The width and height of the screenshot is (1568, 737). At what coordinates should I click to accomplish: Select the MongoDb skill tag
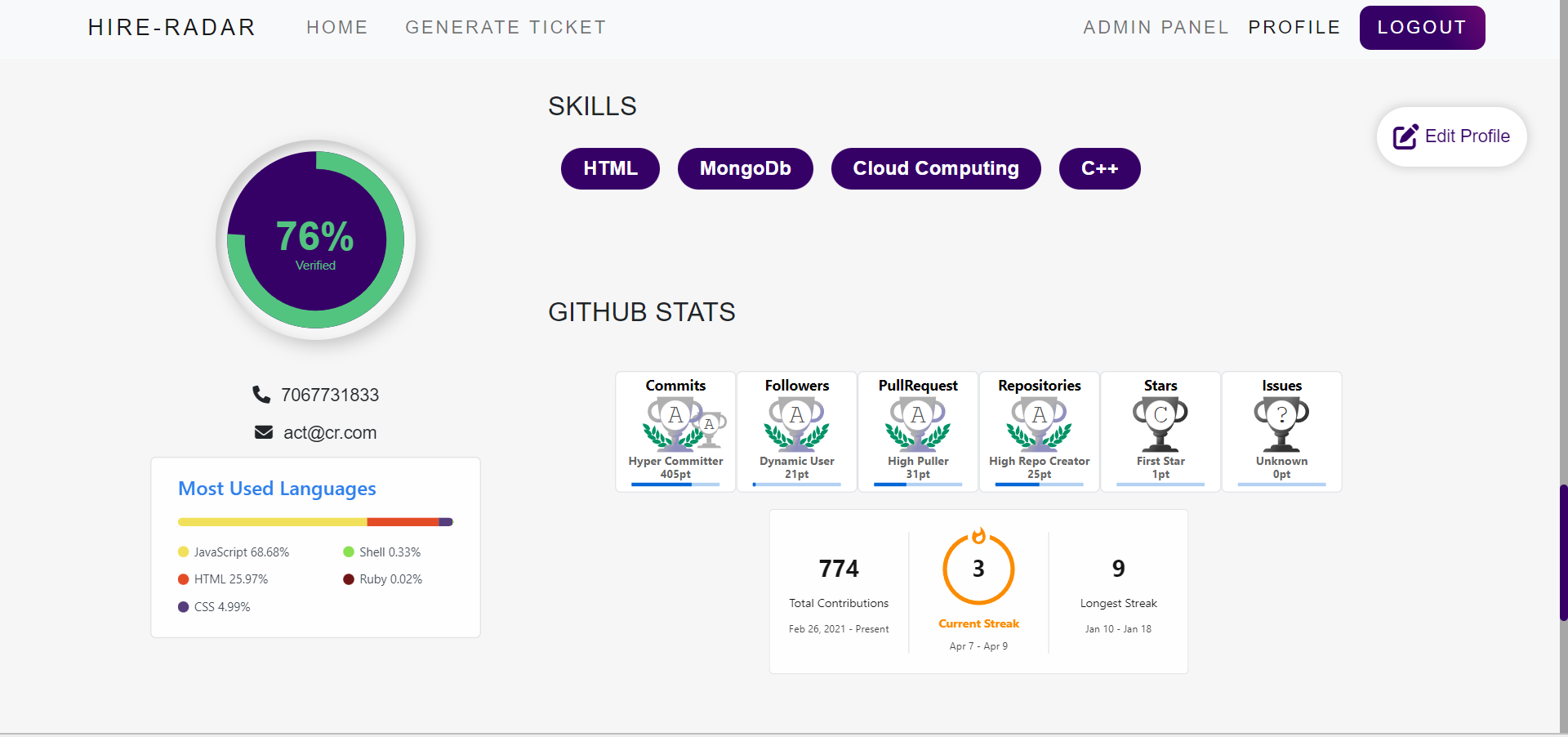tap(745, 168)
